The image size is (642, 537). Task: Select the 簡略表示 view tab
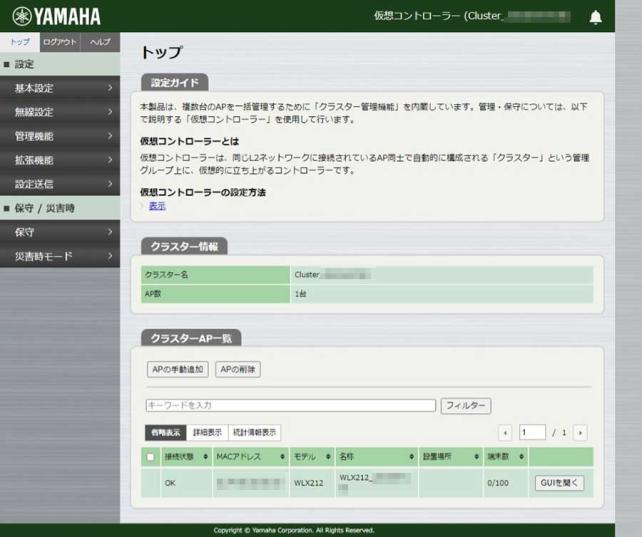coord(165,432)
